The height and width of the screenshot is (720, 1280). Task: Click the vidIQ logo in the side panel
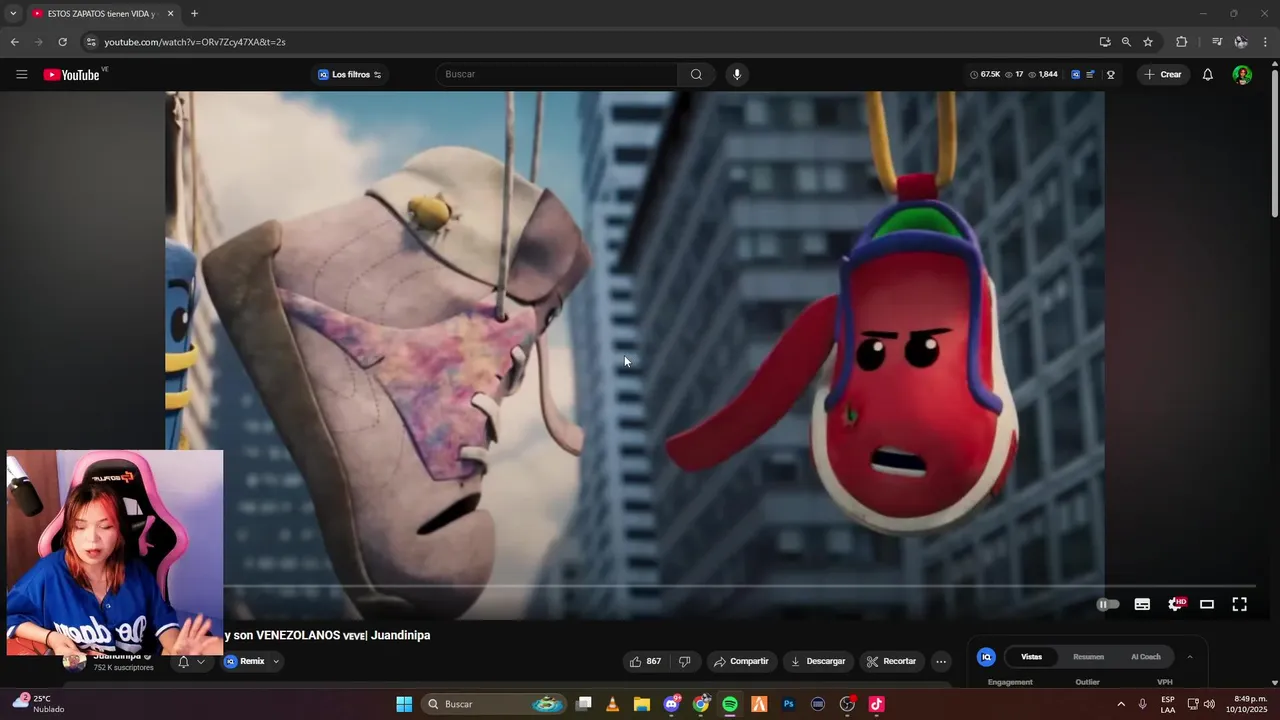(x=986, y=657)
